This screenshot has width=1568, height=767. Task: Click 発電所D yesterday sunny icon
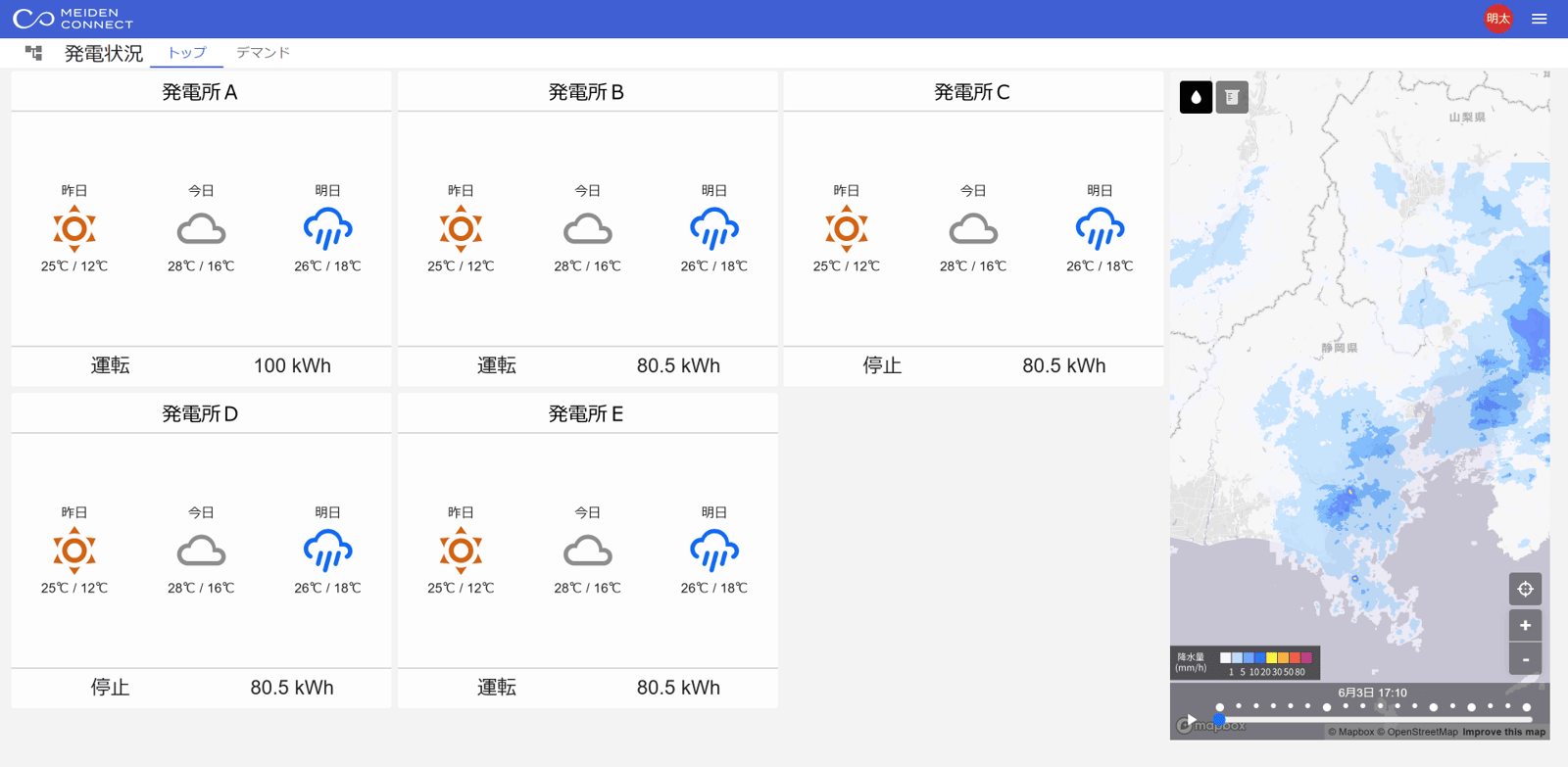point(74,551)
